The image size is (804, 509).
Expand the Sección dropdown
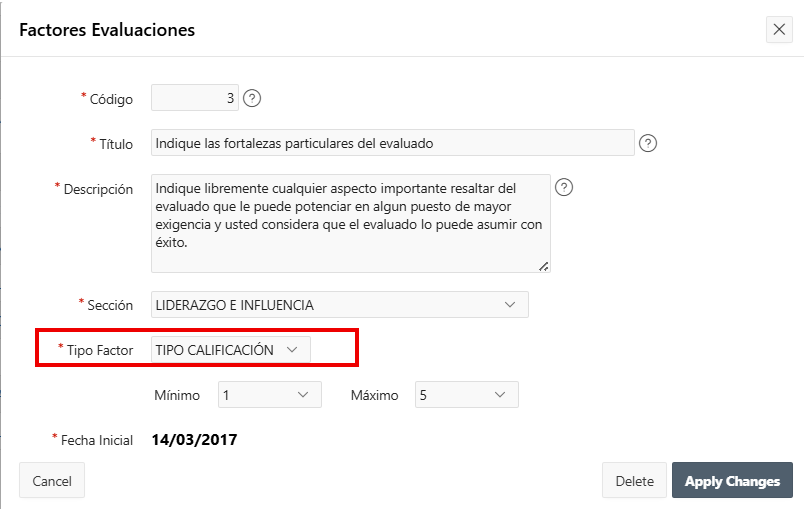[339, 304]
